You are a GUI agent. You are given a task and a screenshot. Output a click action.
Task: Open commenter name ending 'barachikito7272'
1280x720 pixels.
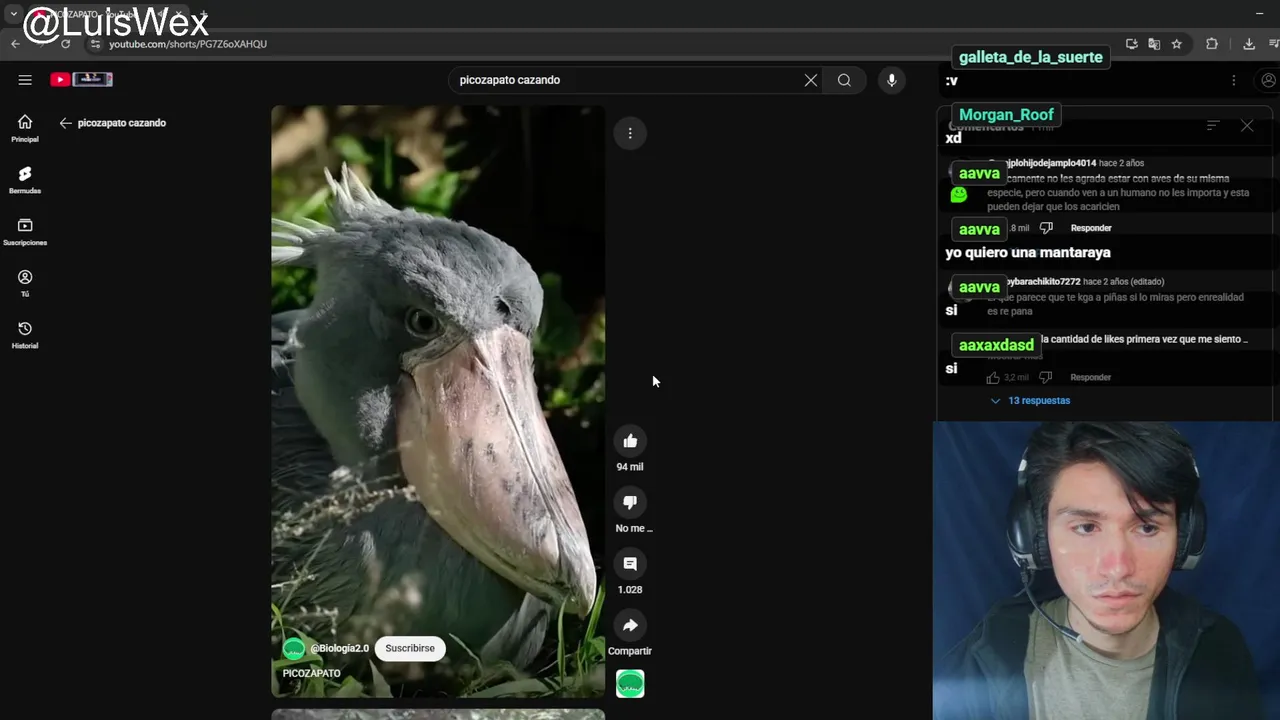coord(1043,282)
